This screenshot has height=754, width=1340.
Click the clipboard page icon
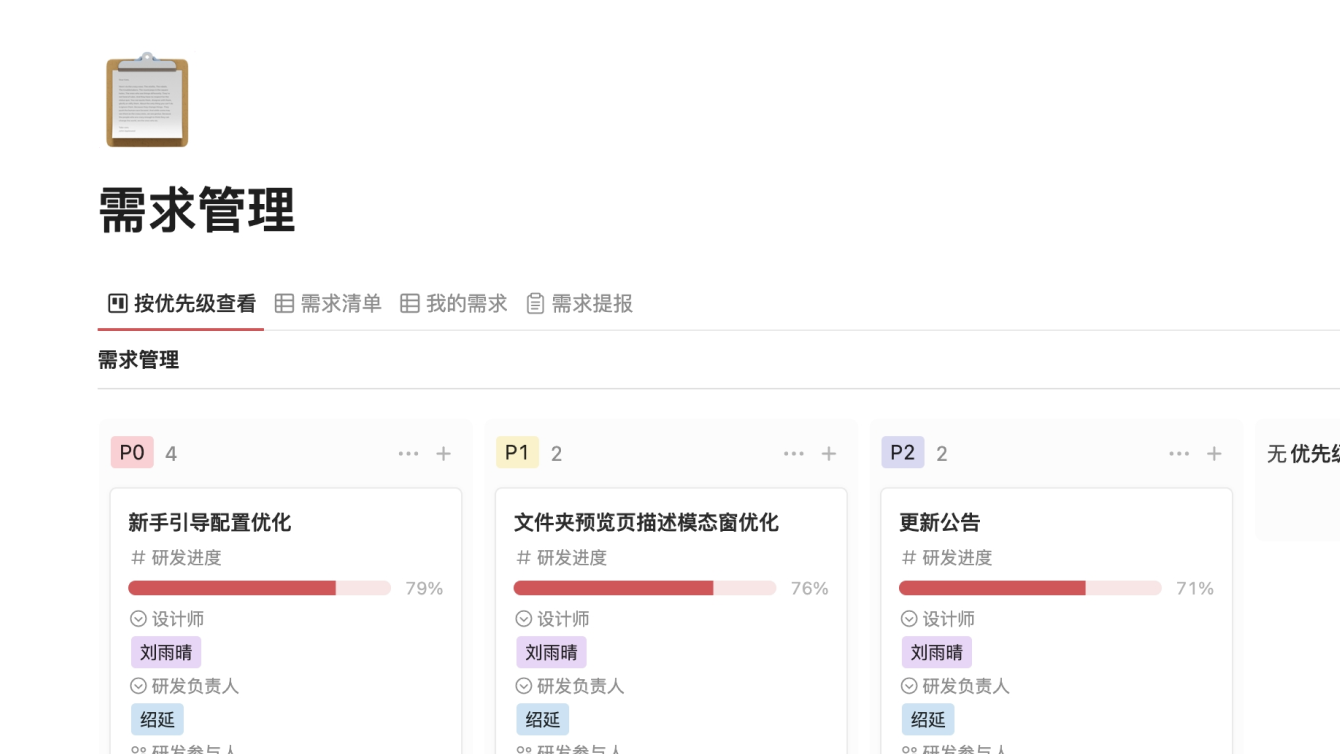(147, 100)
